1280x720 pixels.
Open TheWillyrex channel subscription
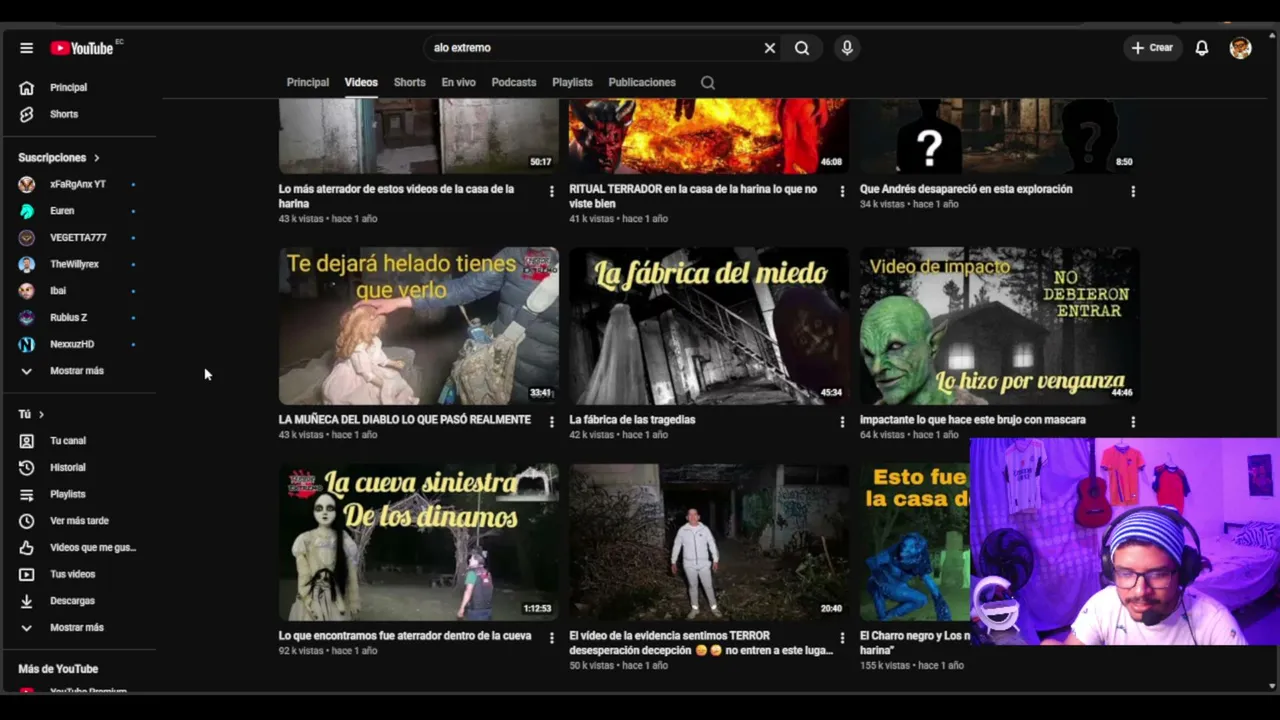[80, 264]
